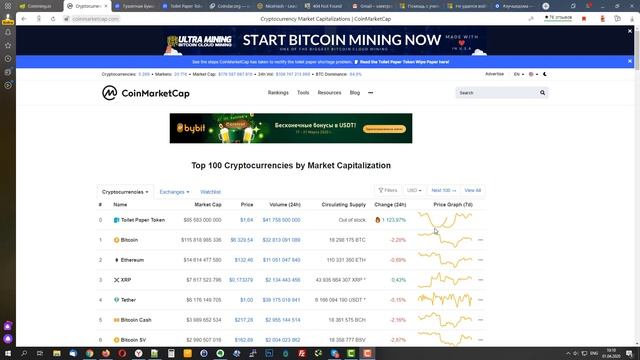
Task: Click the search magnifier icon
Action: [x=542, y=93]
